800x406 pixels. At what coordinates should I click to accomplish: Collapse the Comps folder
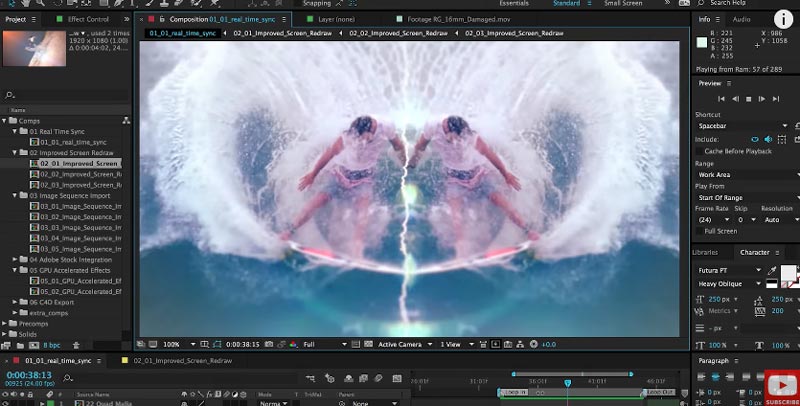[4, 121]
